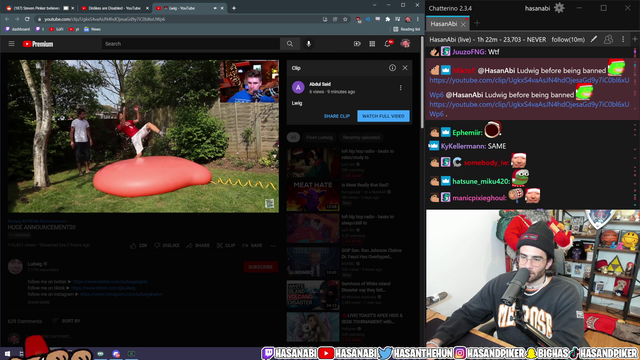
Task: Add a new Chatterino tab with plus
Action: 477,23
